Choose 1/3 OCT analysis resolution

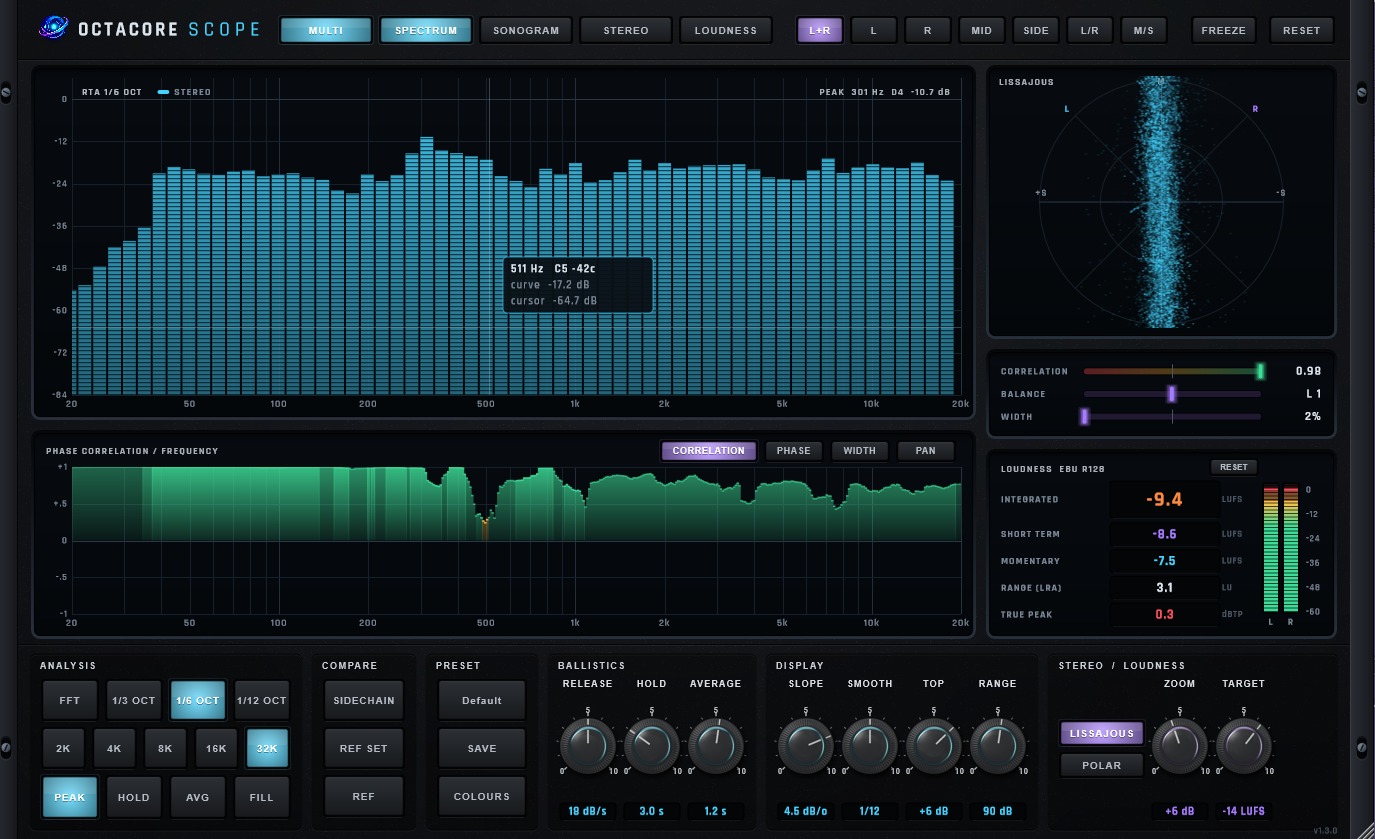pos(134,700)
